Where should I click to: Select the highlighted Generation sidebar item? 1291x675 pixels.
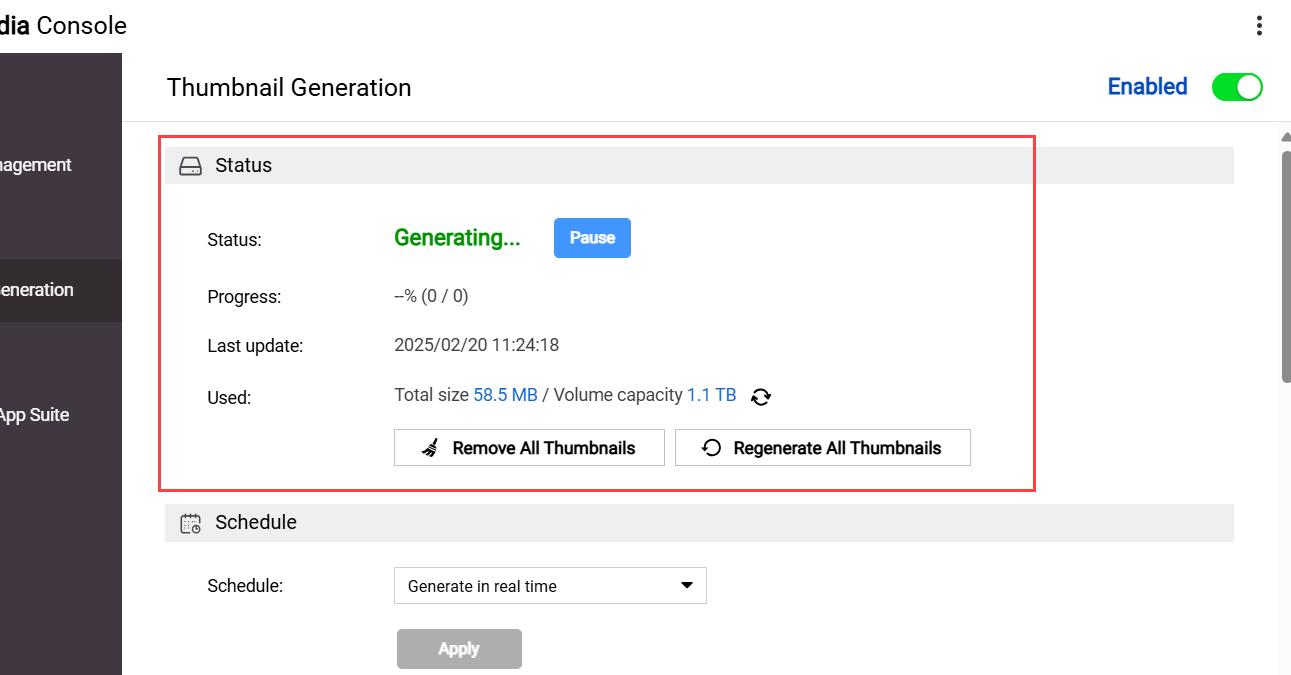point(38,290)
